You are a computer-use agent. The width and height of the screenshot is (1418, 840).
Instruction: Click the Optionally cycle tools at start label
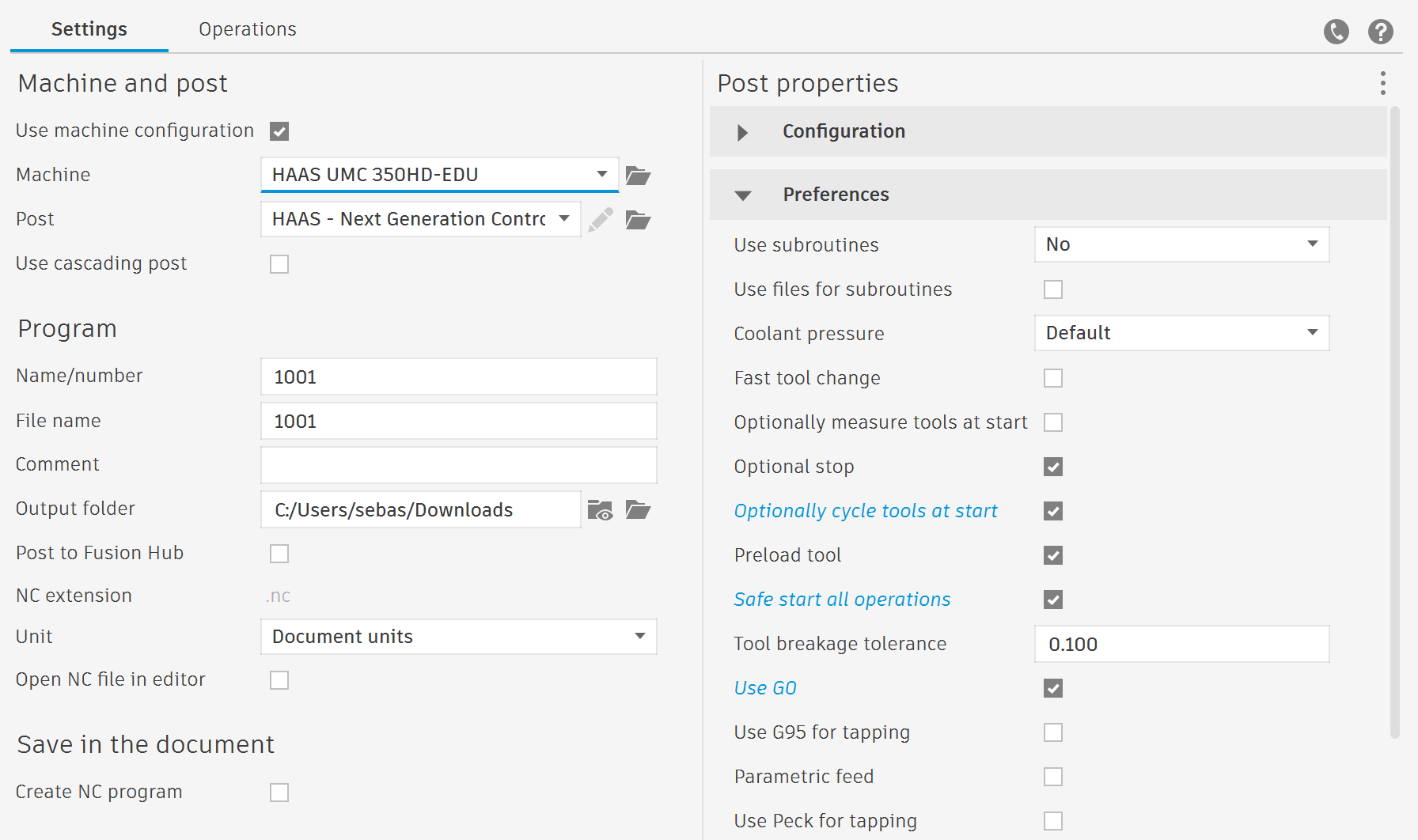(x=866, y=511)
